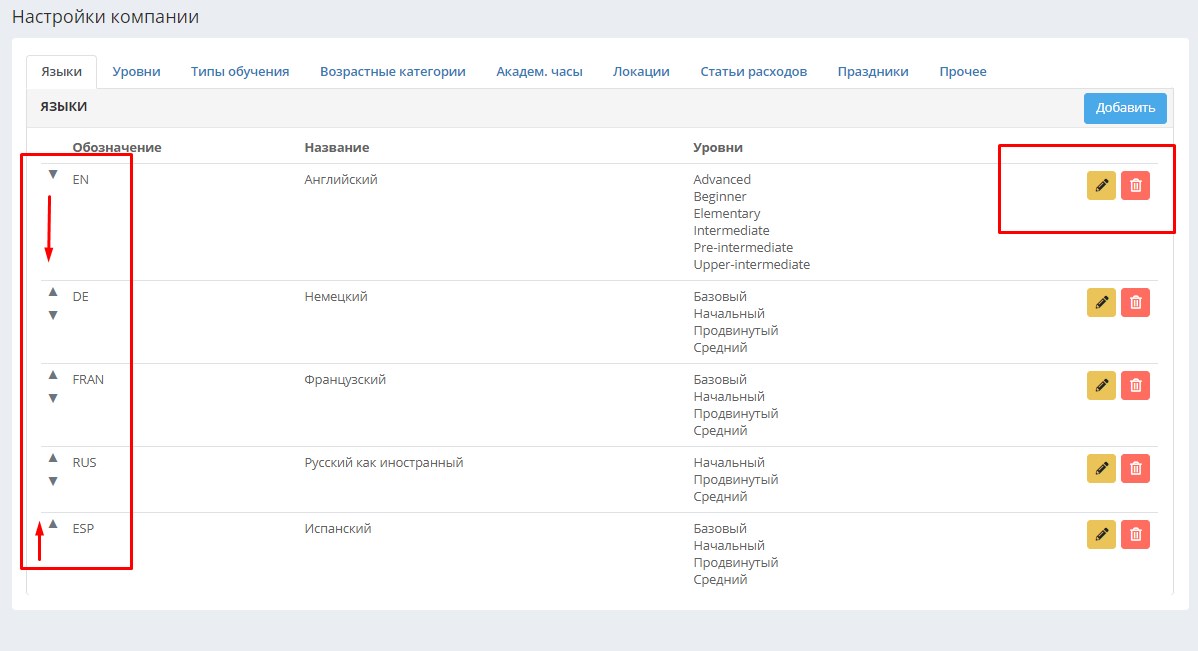
Task: Click the Добавить button
Action: point(1125,108)
